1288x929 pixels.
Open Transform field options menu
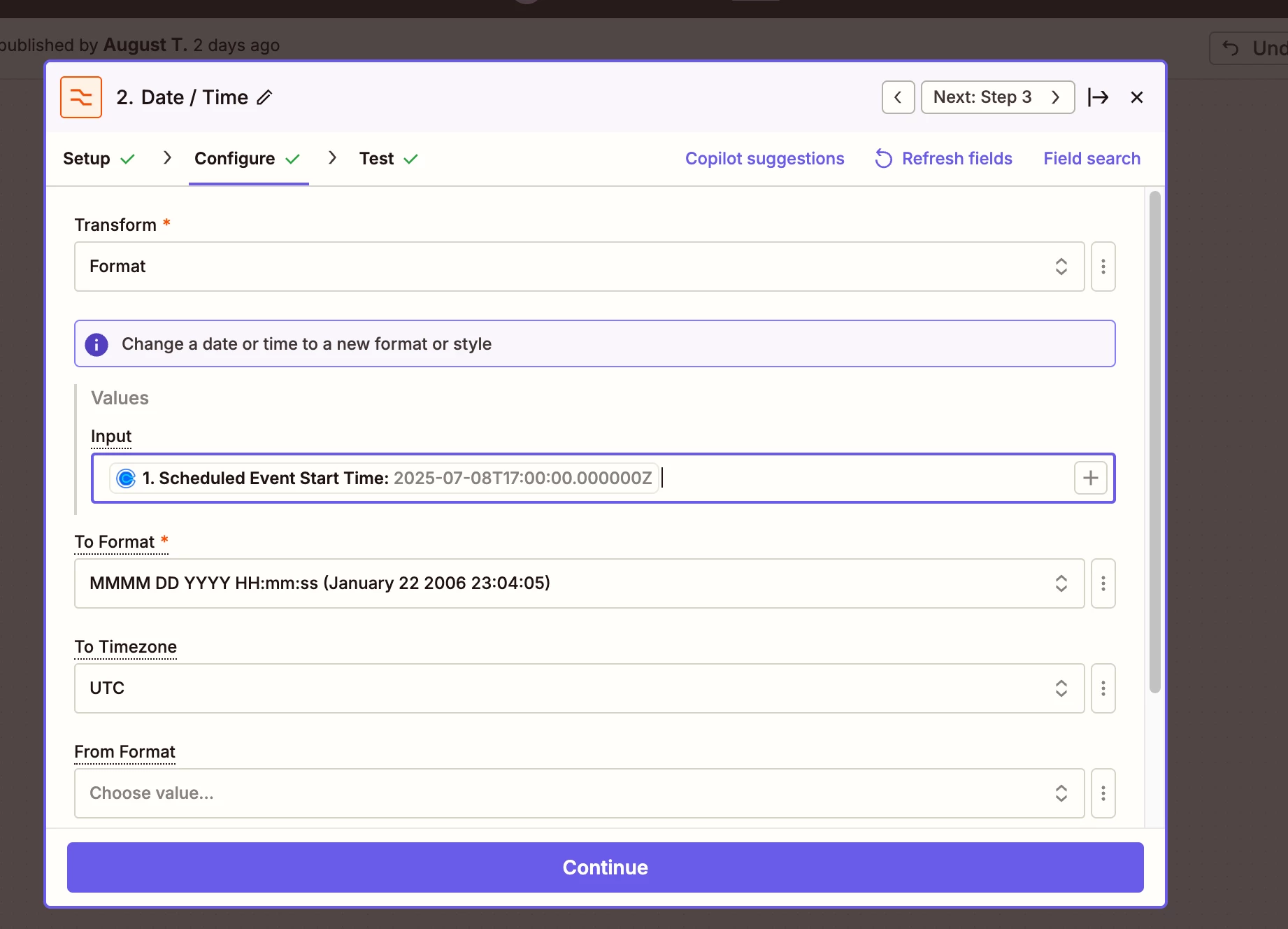pos(1103,267)
